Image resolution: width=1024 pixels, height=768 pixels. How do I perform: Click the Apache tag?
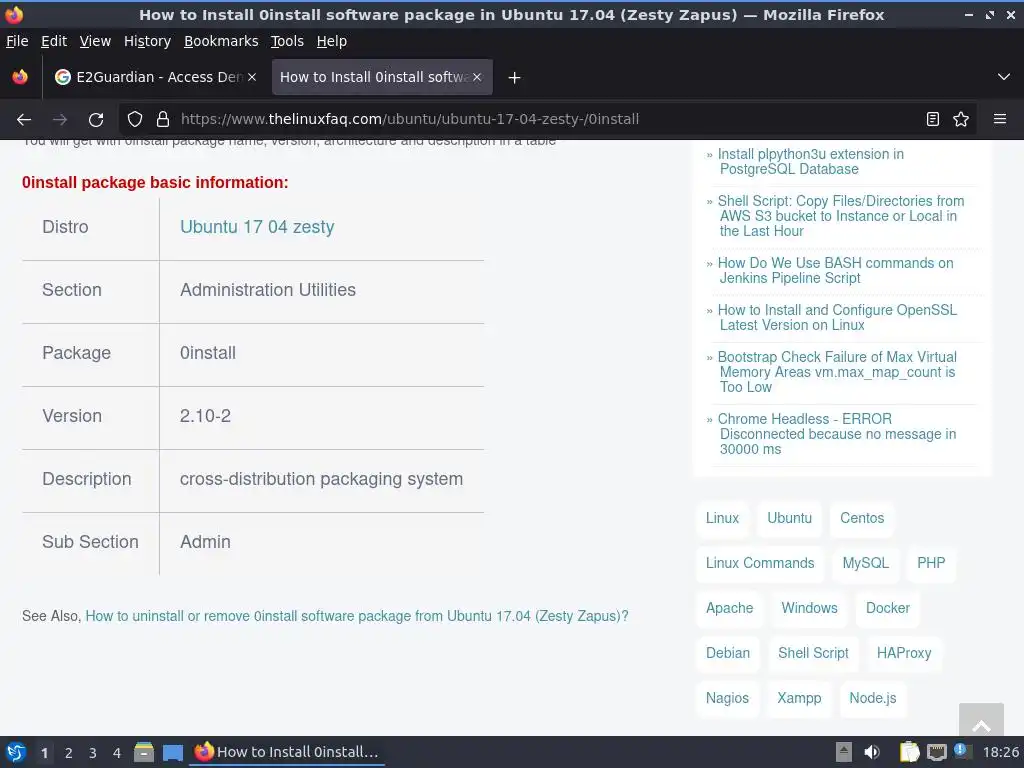click(x=729, y=608)
